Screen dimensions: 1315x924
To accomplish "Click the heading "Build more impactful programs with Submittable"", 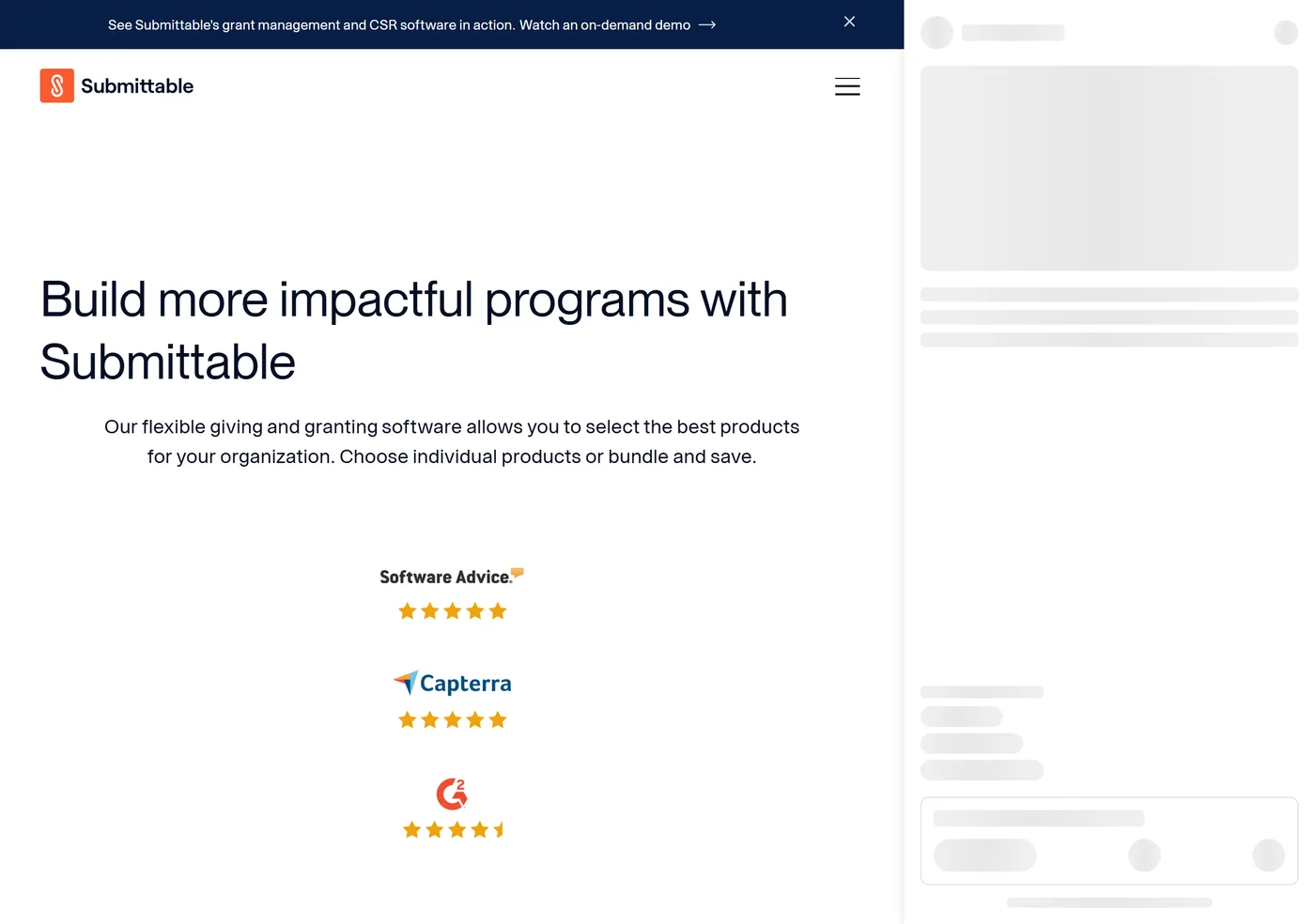I will click(414, 331).
